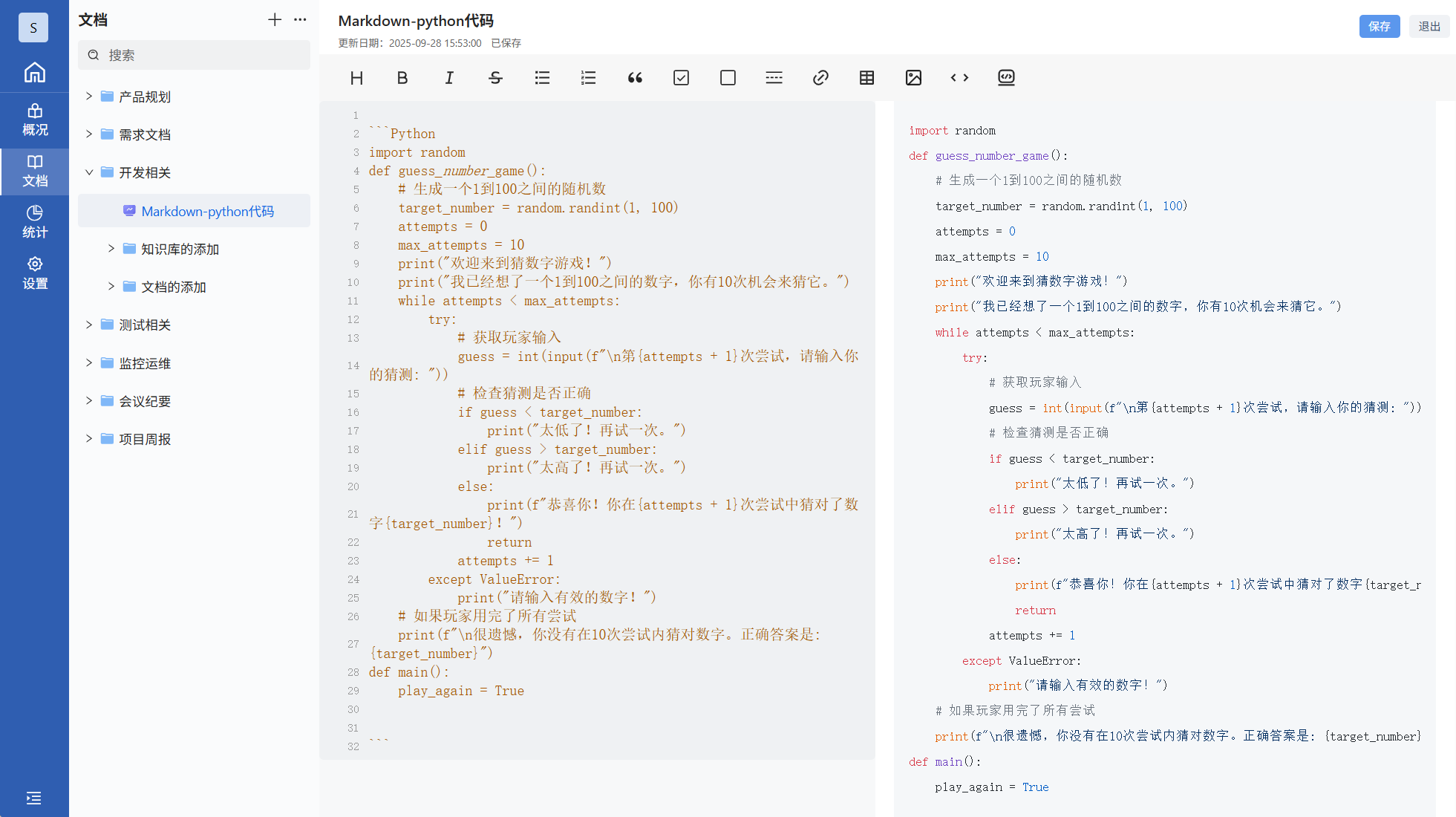Insert unchecked task checkbox item
This screenshot has width=1456, height=817.
[x=728, y=78]
